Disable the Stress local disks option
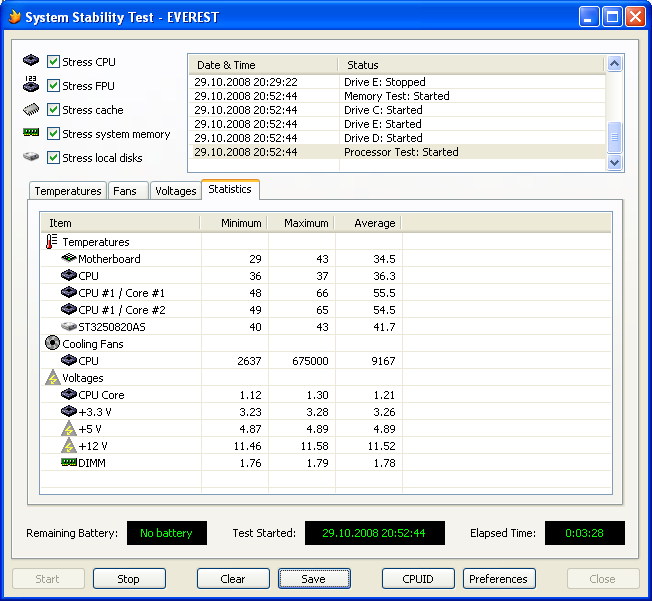Screen dimensions: 652x601 (x=54, y=158)
